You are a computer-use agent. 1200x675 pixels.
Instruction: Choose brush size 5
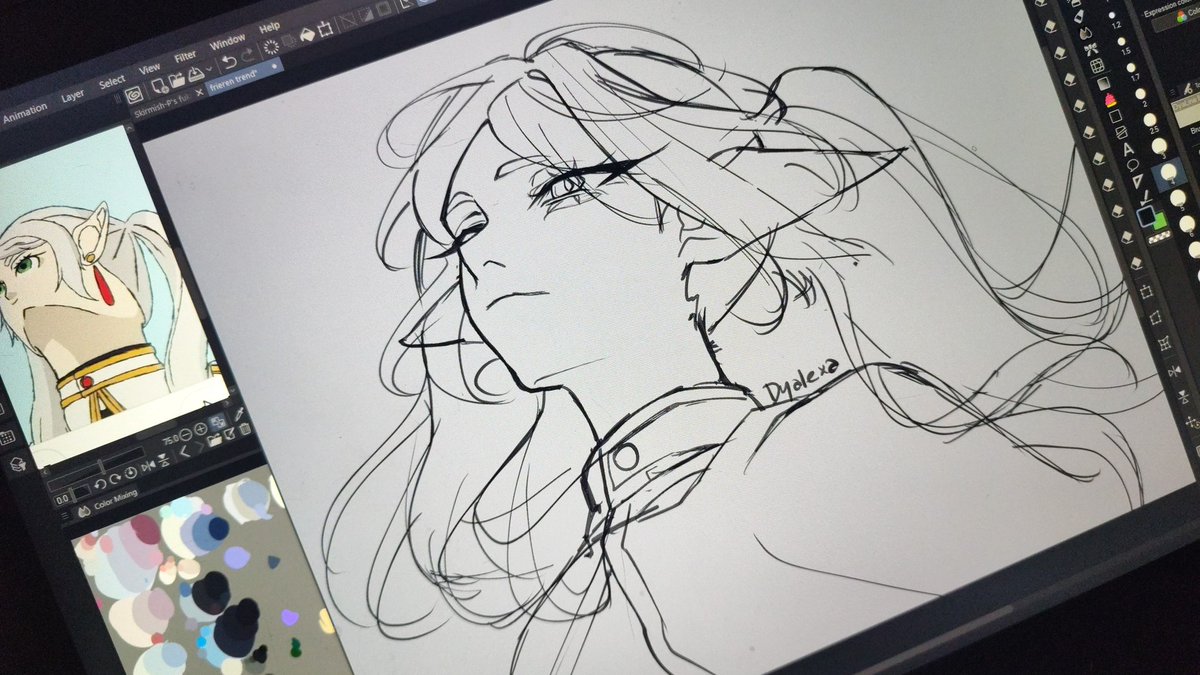click(1178, 197)
